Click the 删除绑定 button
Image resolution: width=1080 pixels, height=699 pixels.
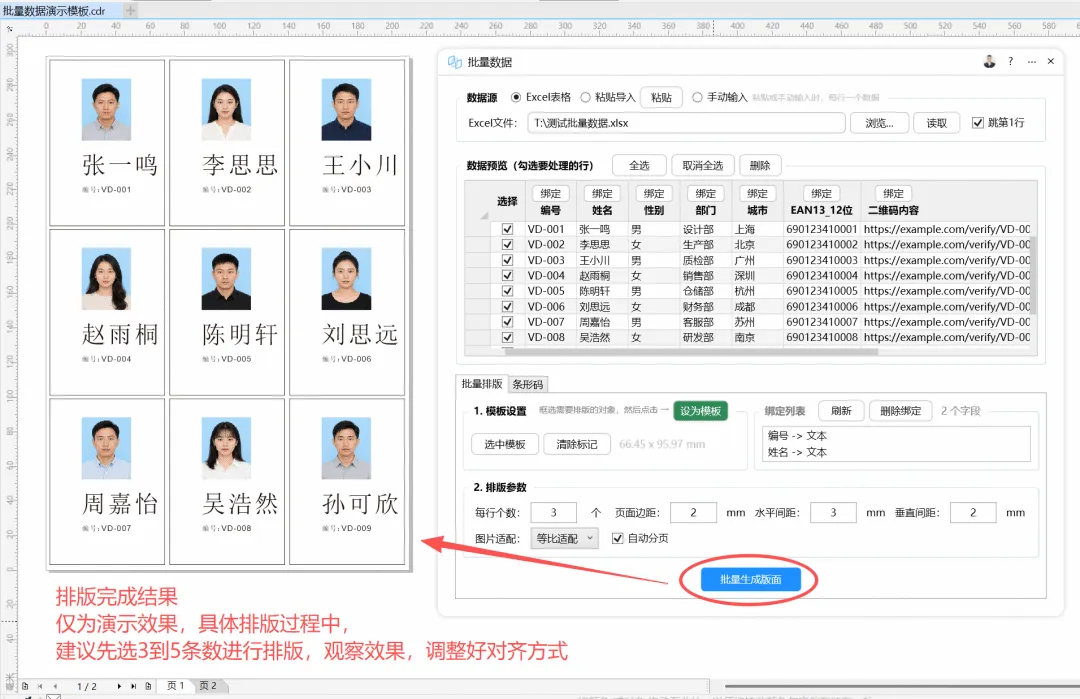(900, 411)
